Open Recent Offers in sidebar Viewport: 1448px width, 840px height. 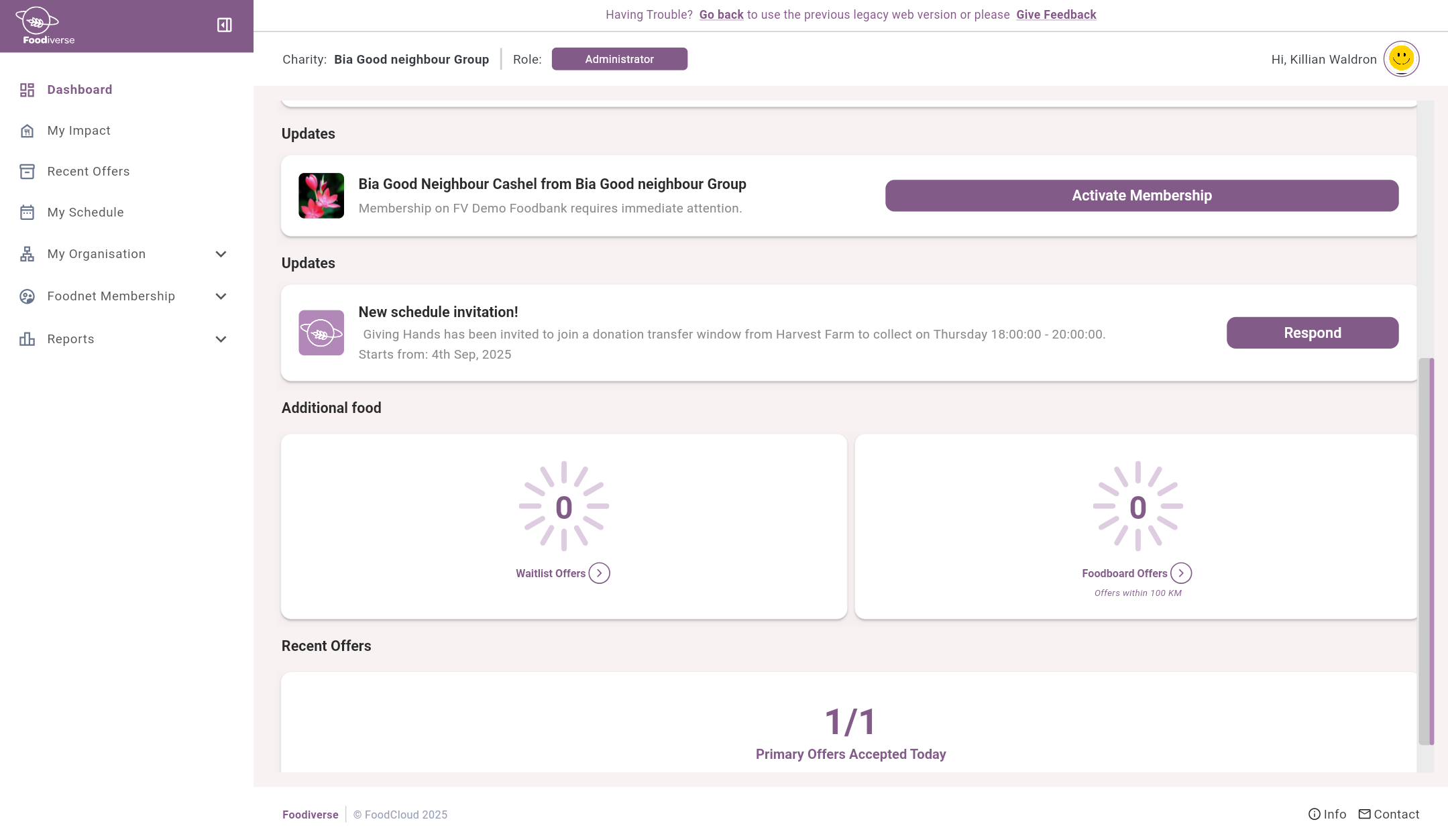(88, 172)
